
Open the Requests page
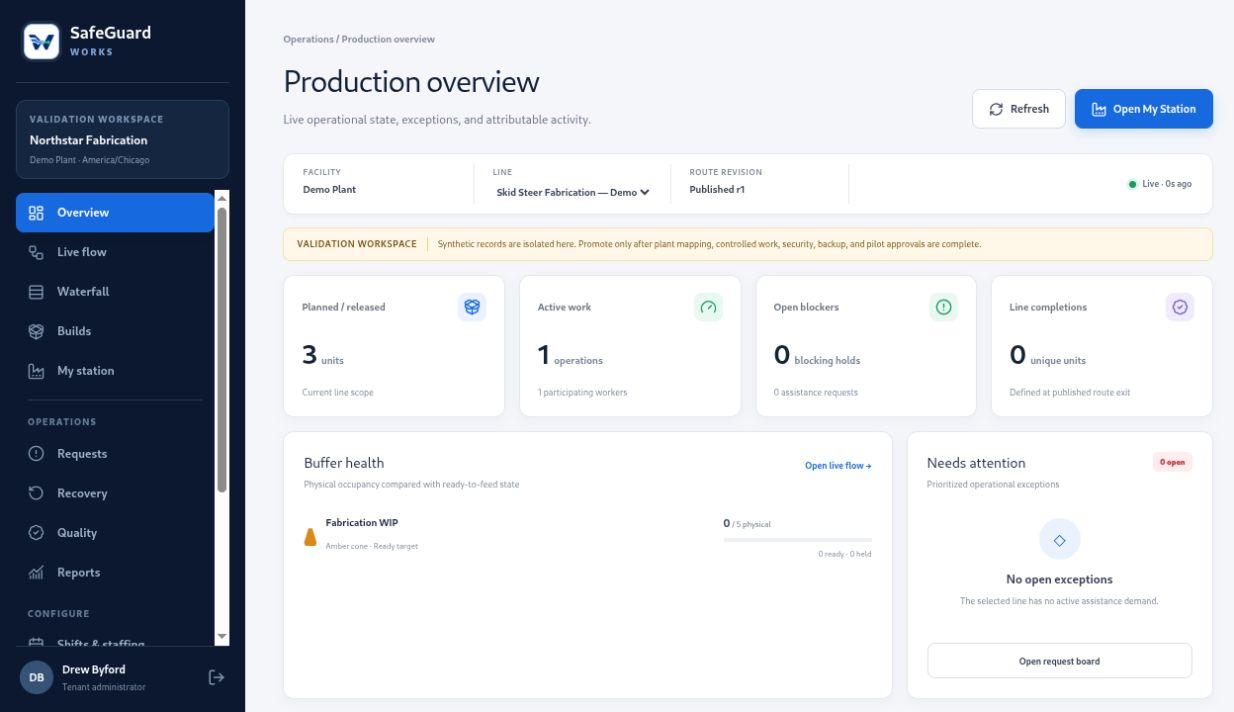[x=115, y=454]
